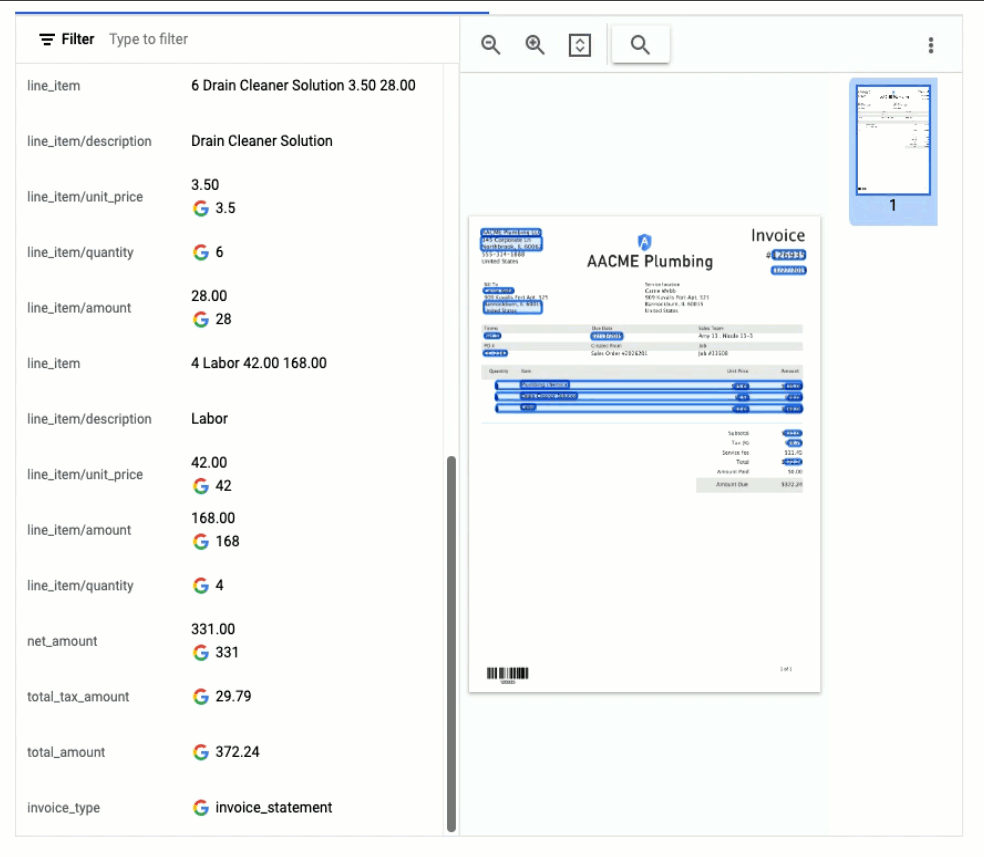
Task: Click the Google icon beside invoice_statement
Action: (201, 807)
